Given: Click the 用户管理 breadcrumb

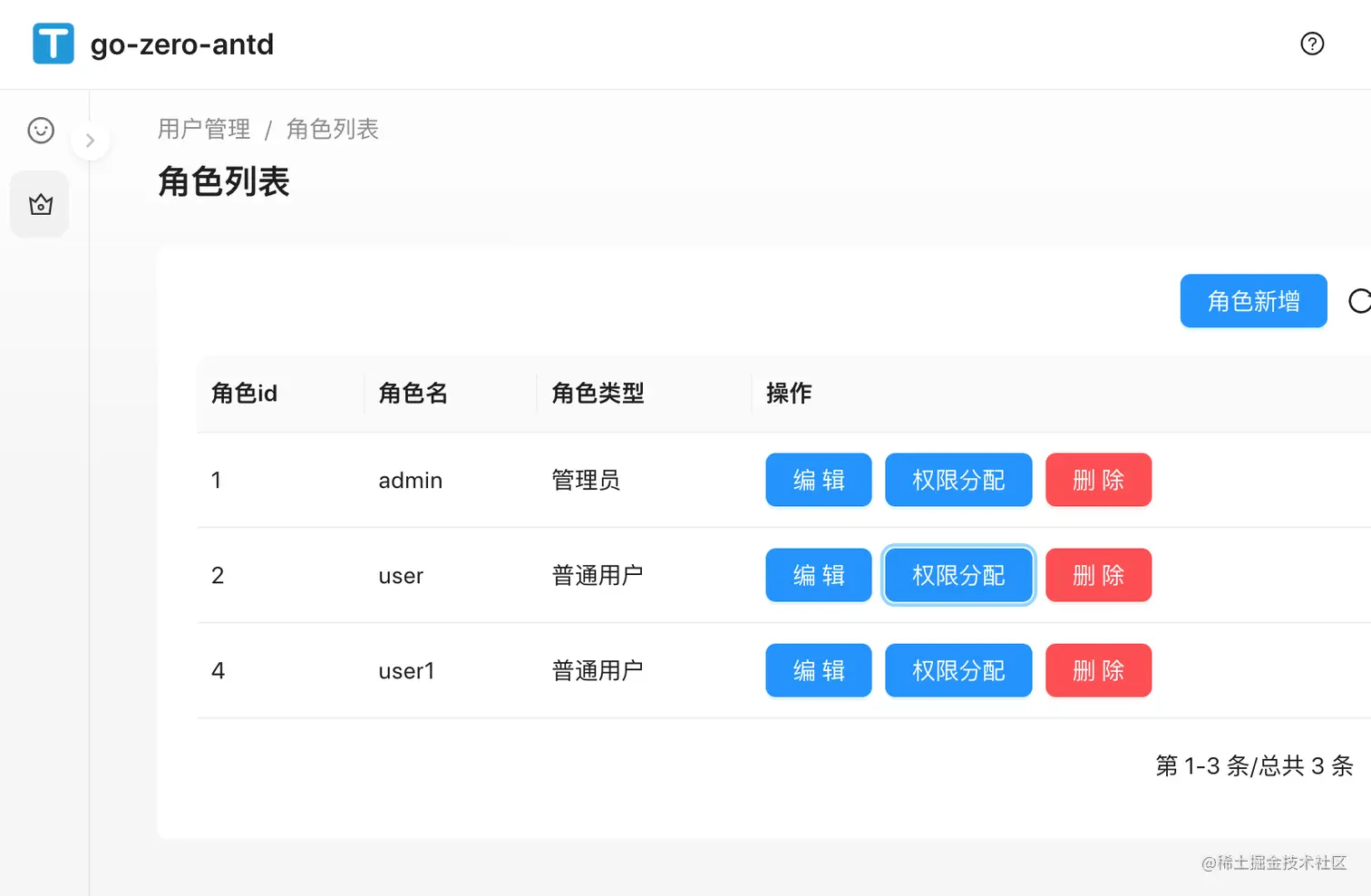Looking at the screenshot, I should pyautogui.click(x=204, y=130).
